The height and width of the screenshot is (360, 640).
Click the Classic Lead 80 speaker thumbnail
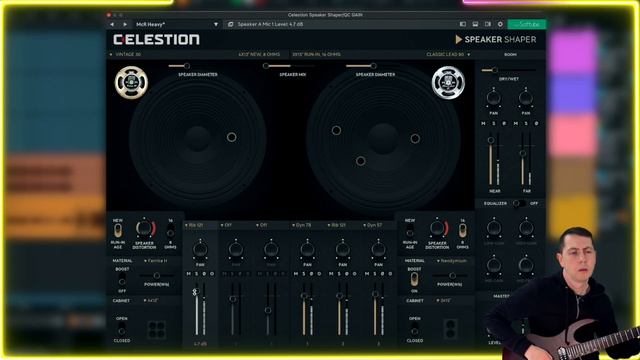click(x=448, y=82)
